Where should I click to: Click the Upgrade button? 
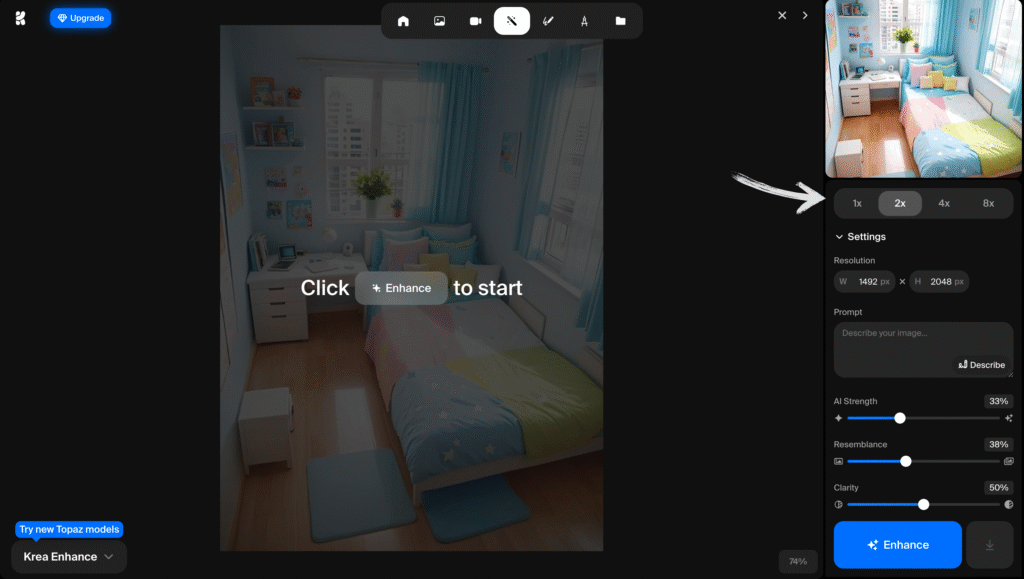coord(80,17)
